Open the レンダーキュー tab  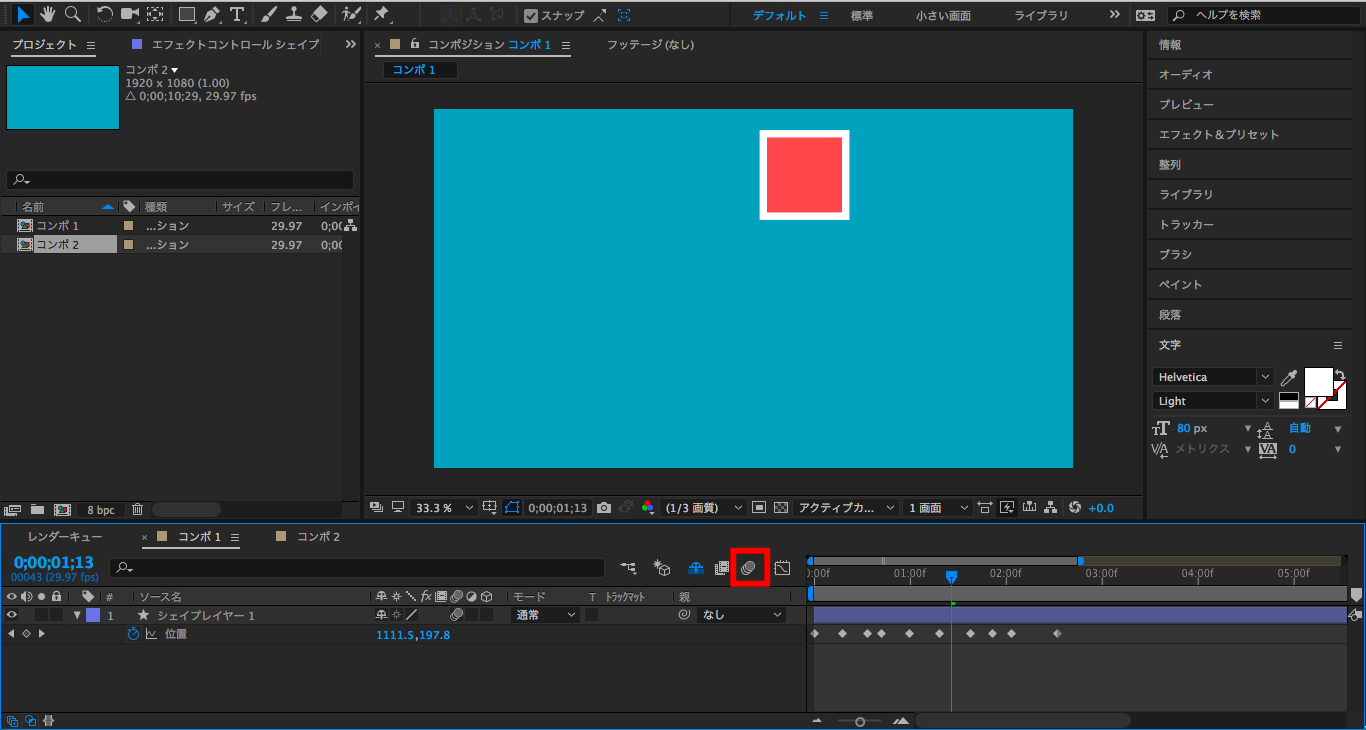coord(65,537)
